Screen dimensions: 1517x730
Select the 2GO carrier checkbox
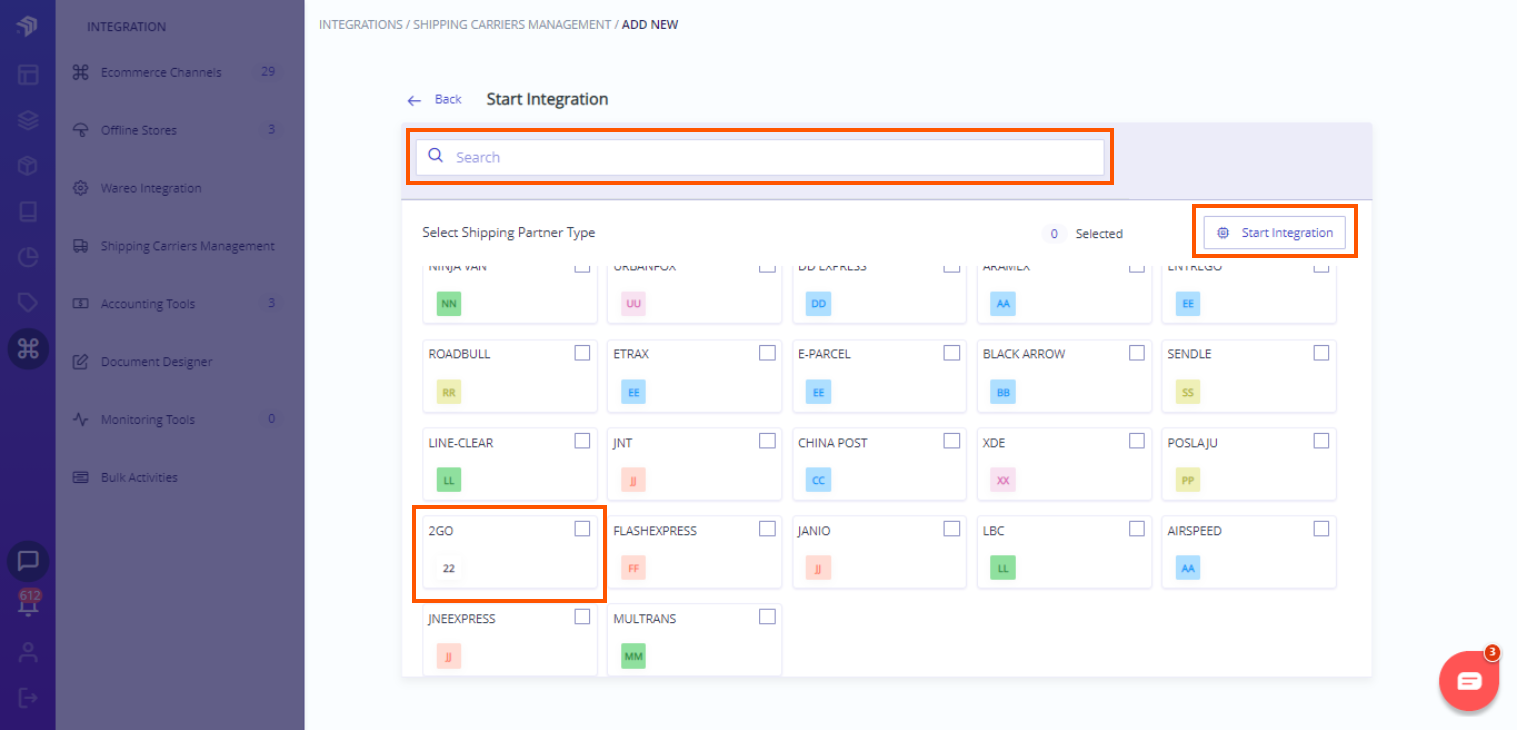[x=582, y=529]
